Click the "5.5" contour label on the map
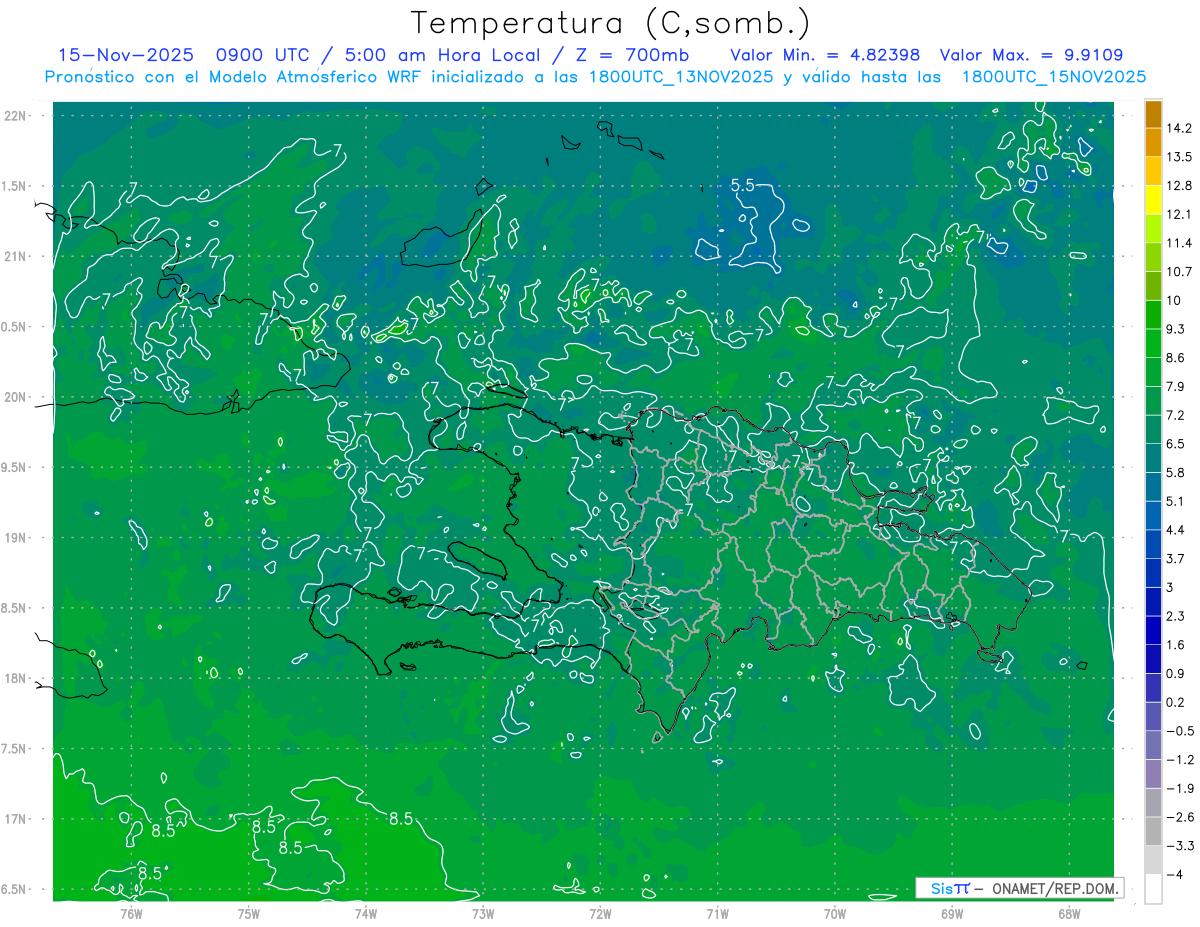This screenshot has height=927, width=1200. (743, 185)
